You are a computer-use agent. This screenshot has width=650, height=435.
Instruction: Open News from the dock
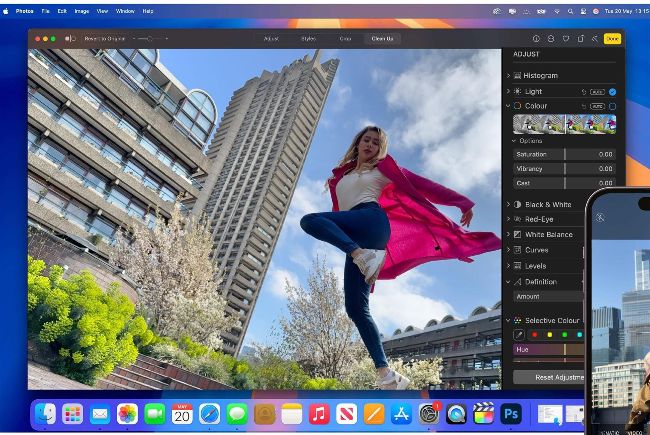(x=347, y=414)
